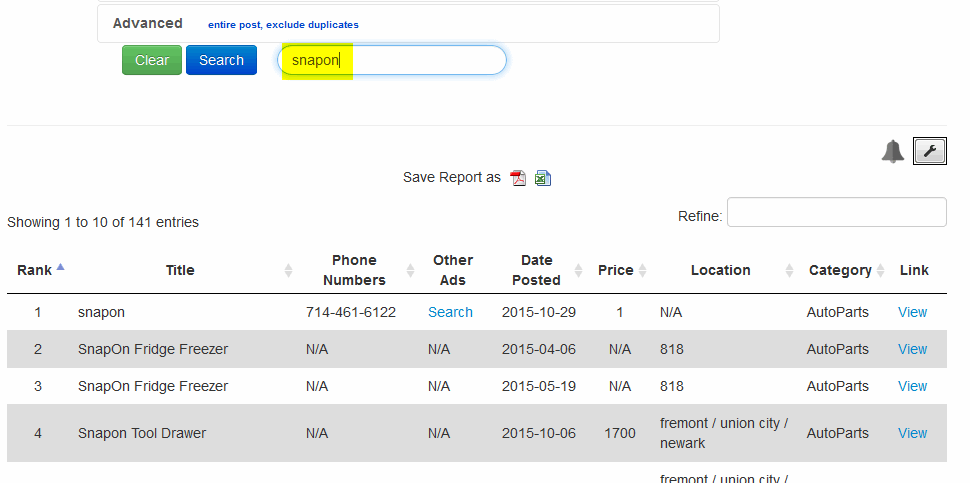Viewport: 970px width, 483px height.
Task: Select the 'Snapon Tool Drawer' title cell
Action: click(x=142, y=434)
